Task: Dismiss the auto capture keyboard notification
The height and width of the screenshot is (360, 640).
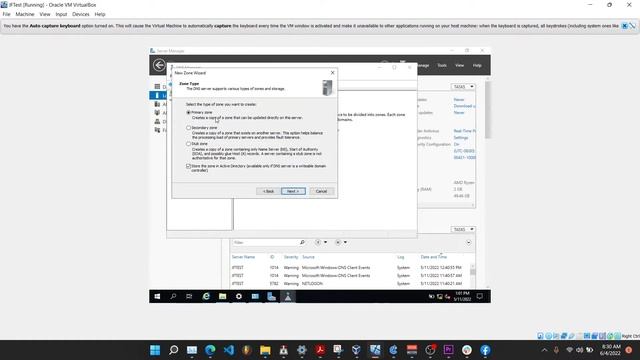Action: pyautogui.click(x=624, y=26)
